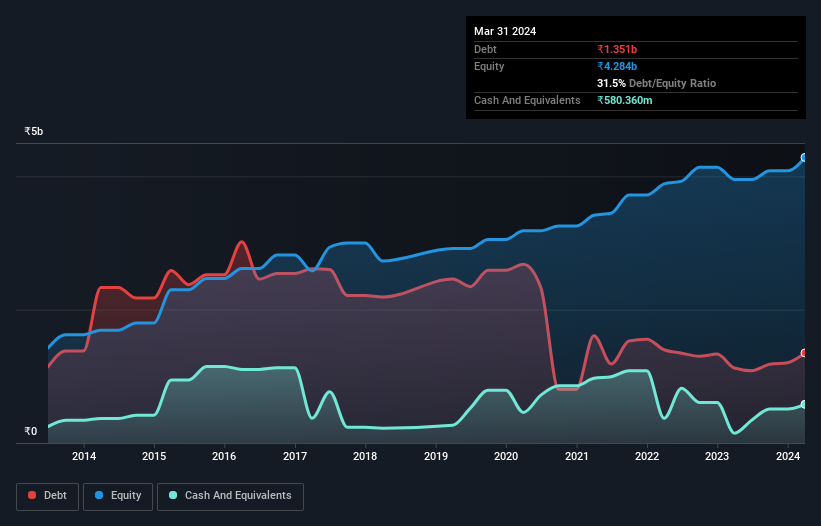821x526 pixels.
Task: Select the 2017 axis label
Action: [x=295, y=456]
